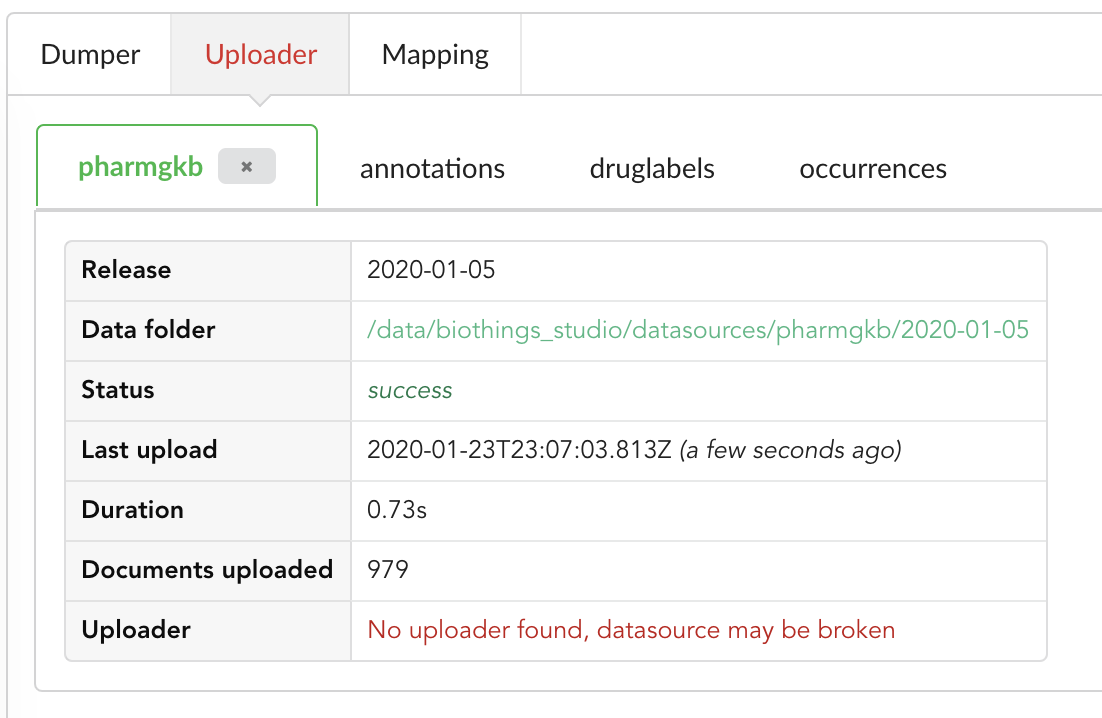Show the occurrences sub-source tab
Screen dimensions: 1102x718
click(873, 169)
